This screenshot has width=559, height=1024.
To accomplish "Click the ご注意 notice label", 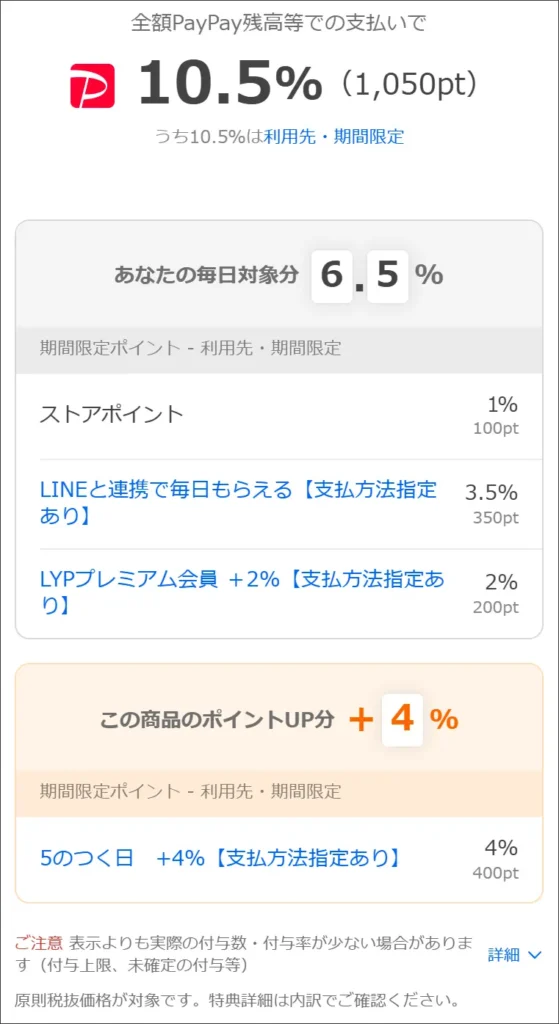I will 39,942.
